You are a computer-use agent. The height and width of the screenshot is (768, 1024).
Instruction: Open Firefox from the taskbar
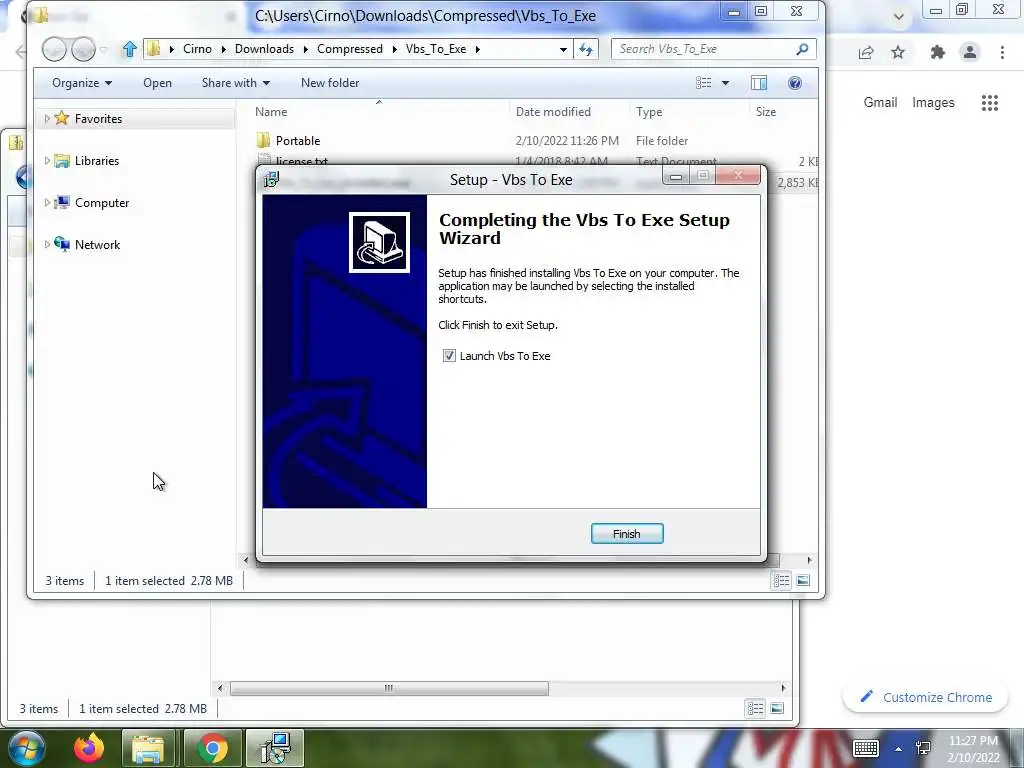pos(89,748)
